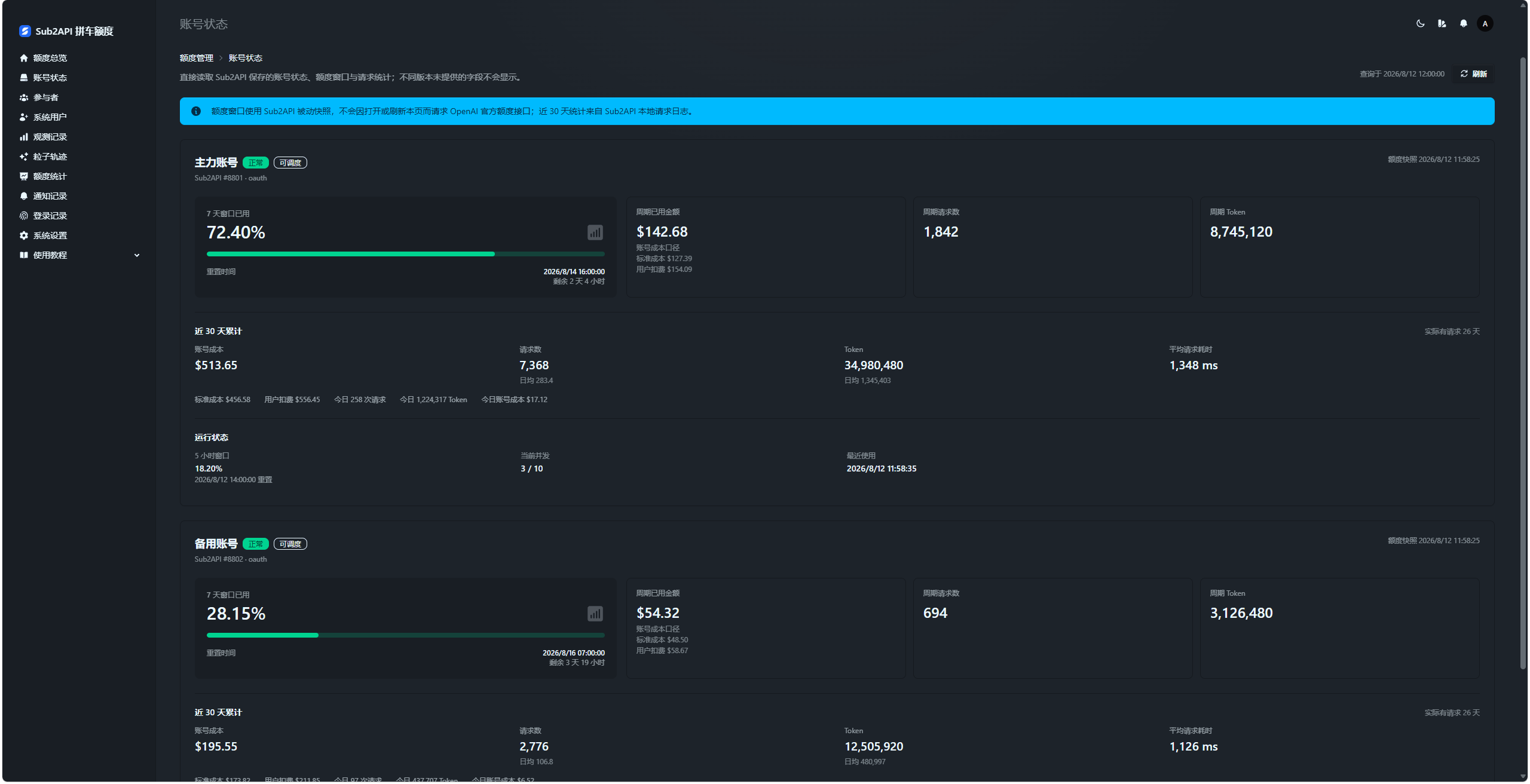This screenshot has height=784, width=1530.
Task: Open the language switch icon in header
Action: pyautogui.click(x=1442, y=23)
